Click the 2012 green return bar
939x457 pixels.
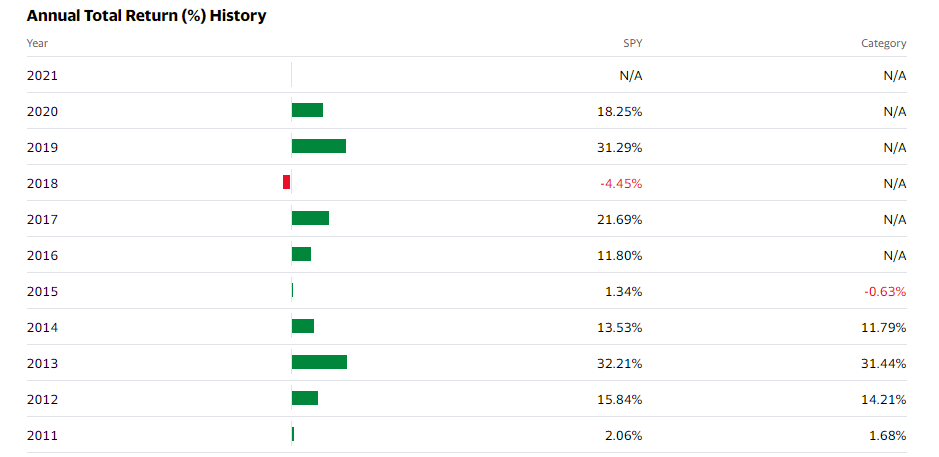click(305, 398)
